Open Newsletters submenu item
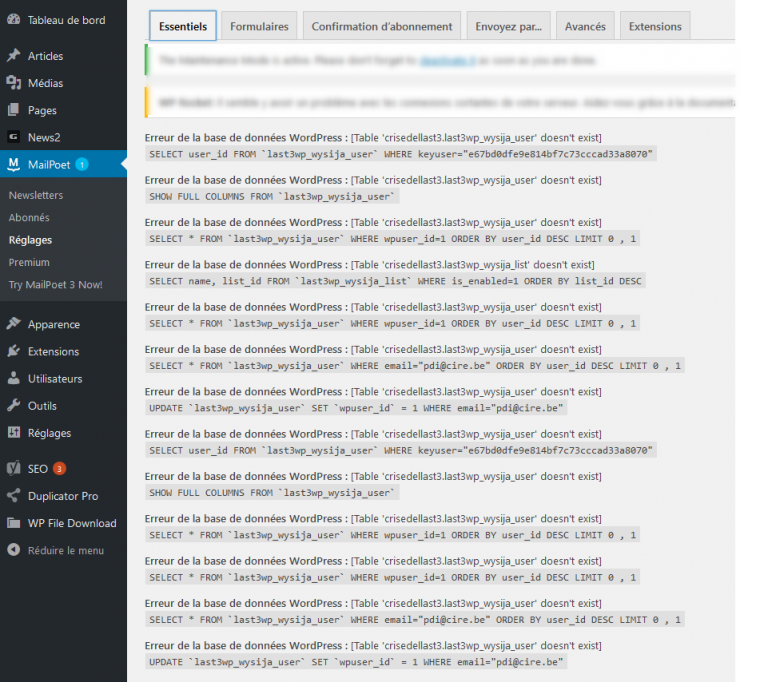Viewport: 760px width, 682px height. [x=36, y=195]
